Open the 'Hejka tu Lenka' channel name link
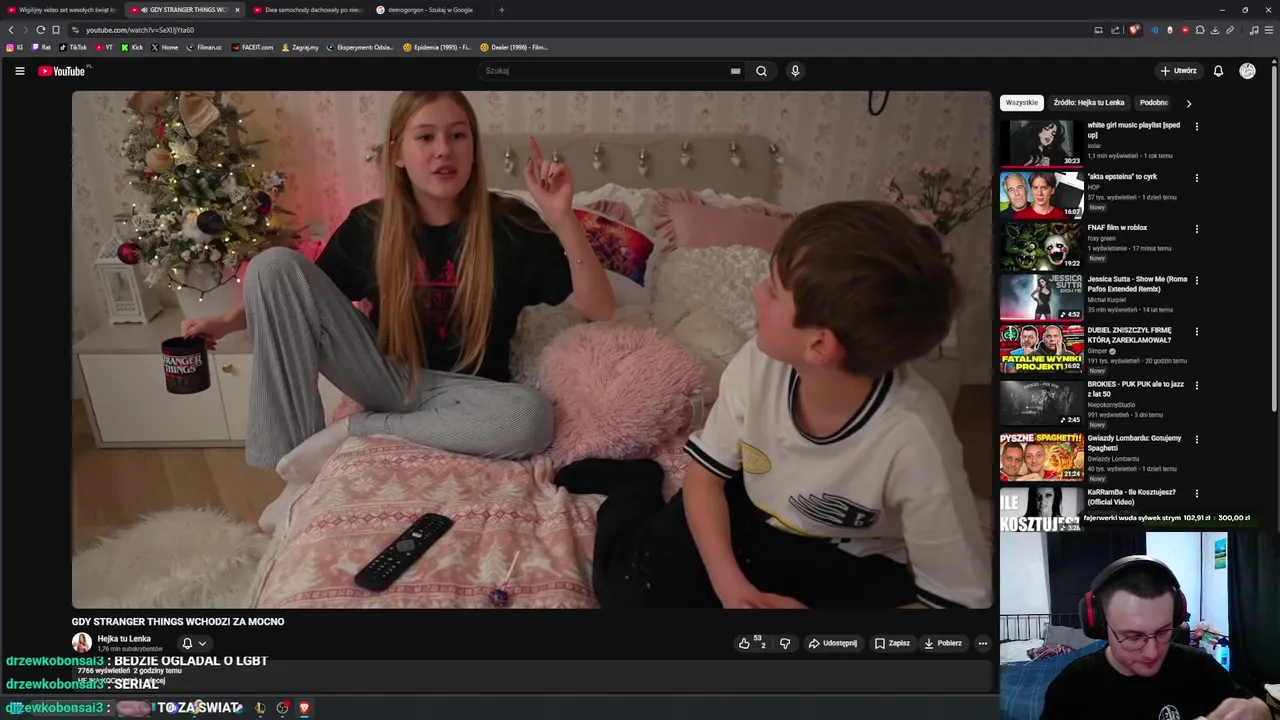Viewport: 1280px width, 720px height. coord(124,639)
